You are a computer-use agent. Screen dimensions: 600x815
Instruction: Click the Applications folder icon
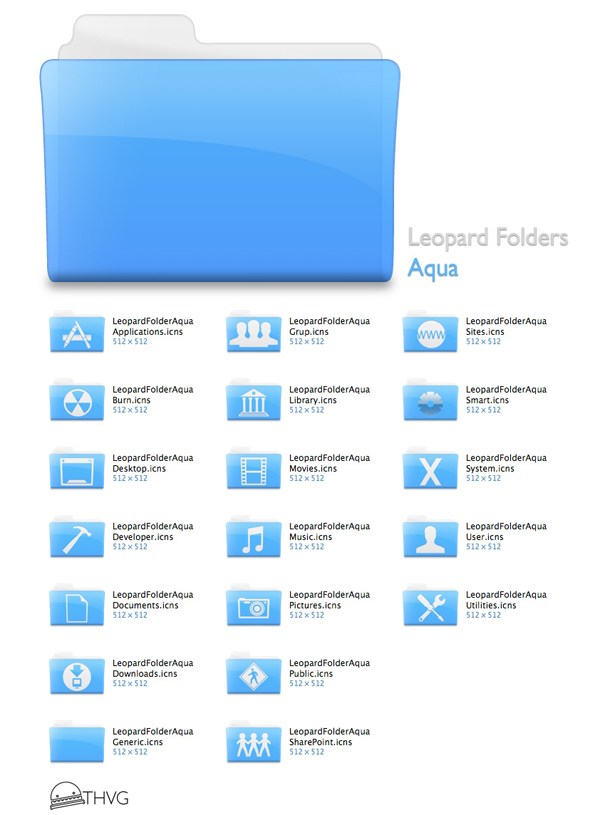[77, 332]
